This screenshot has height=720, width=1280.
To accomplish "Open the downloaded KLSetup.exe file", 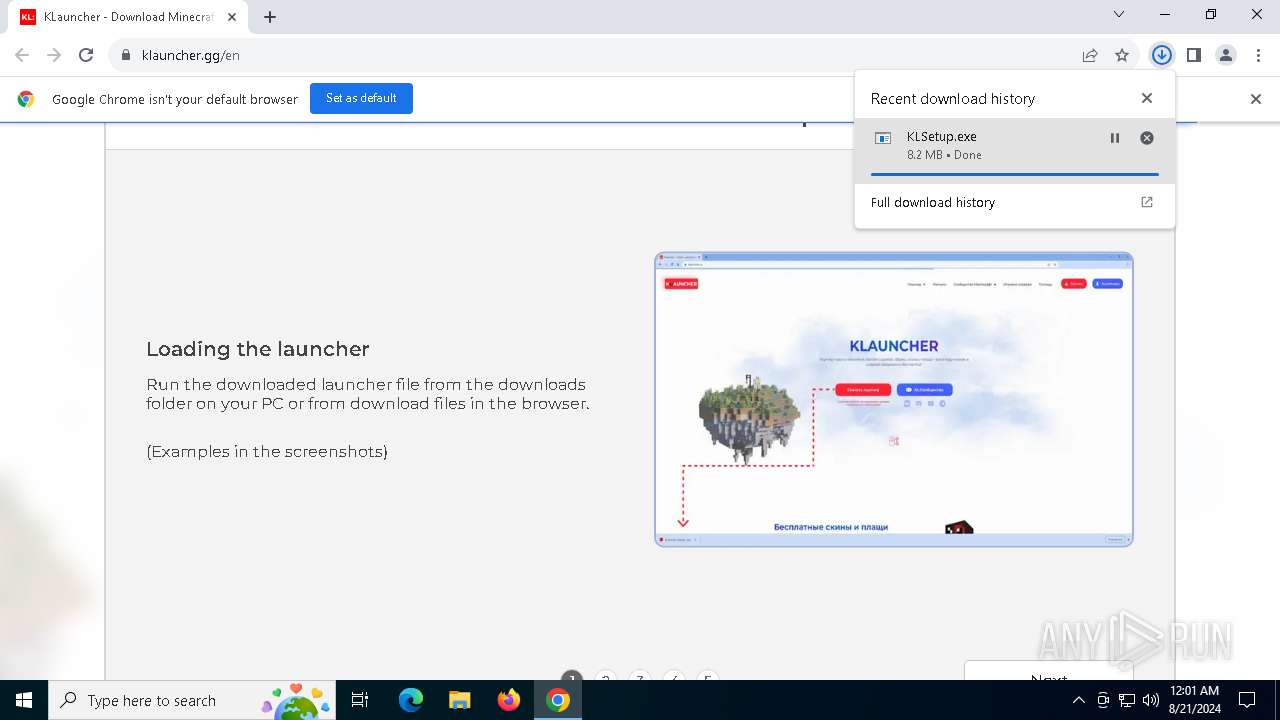I will click(942, 136).
